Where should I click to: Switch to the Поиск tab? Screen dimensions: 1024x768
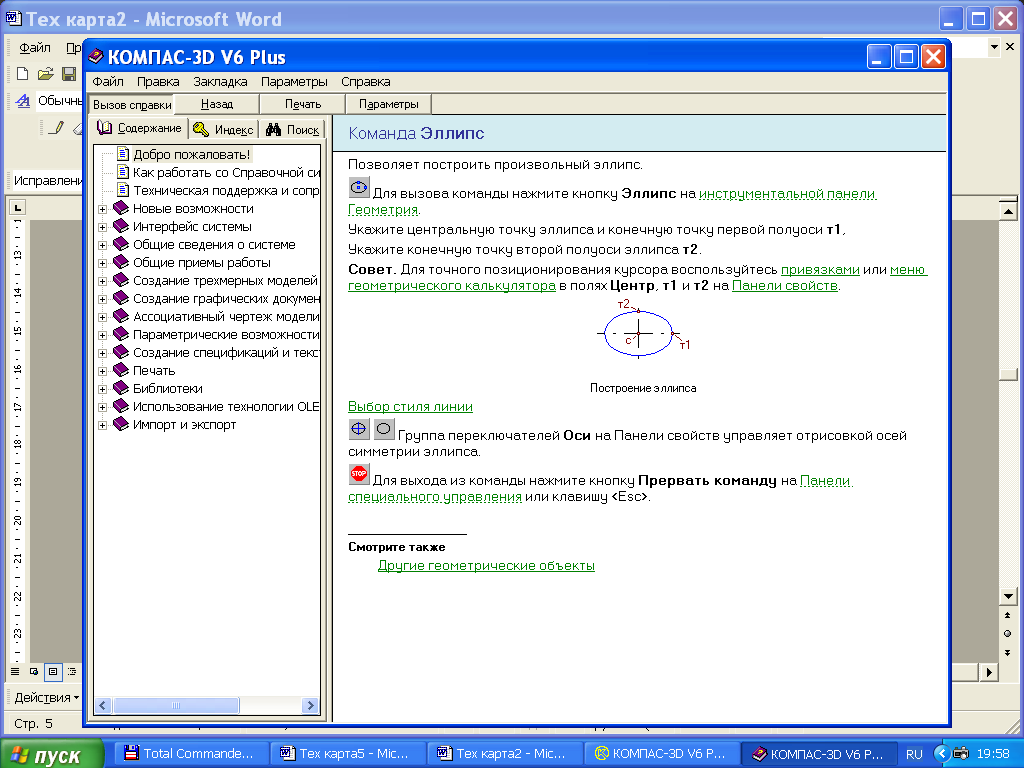293,130
